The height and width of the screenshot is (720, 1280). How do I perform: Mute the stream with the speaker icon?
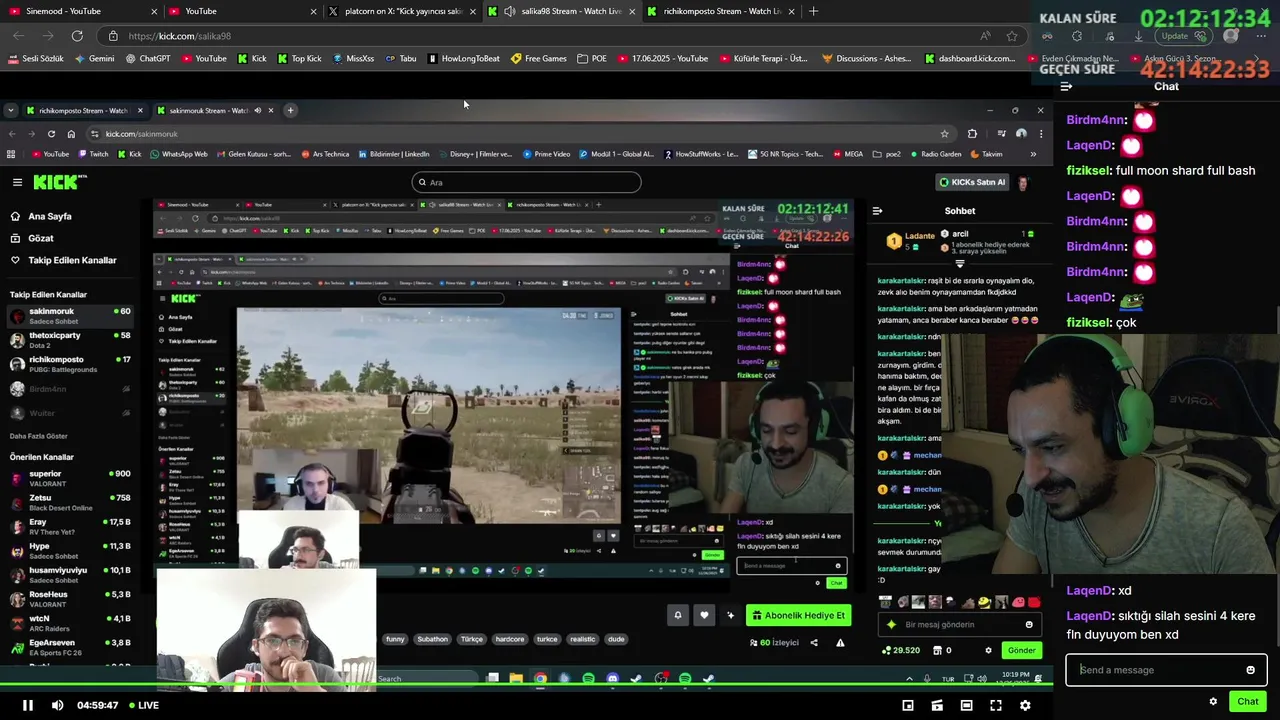[57, 705]
